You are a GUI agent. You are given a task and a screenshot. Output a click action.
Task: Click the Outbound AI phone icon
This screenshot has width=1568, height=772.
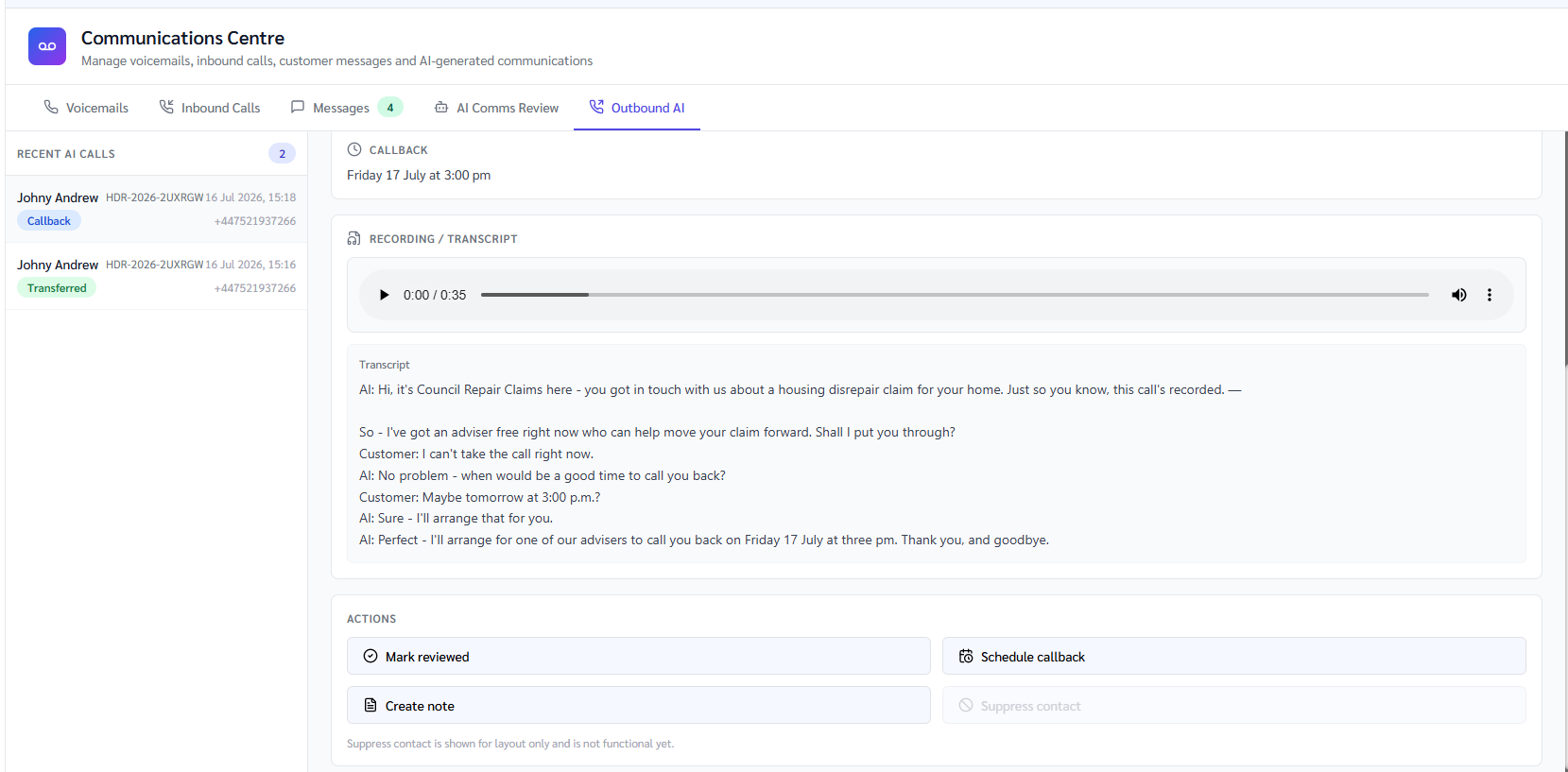(x=596, y=107)
